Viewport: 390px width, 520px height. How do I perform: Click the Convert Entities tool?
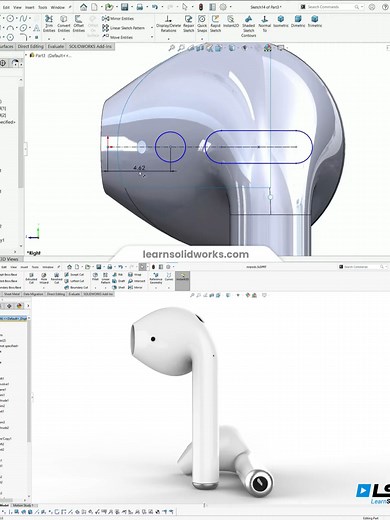pos(64,24)
